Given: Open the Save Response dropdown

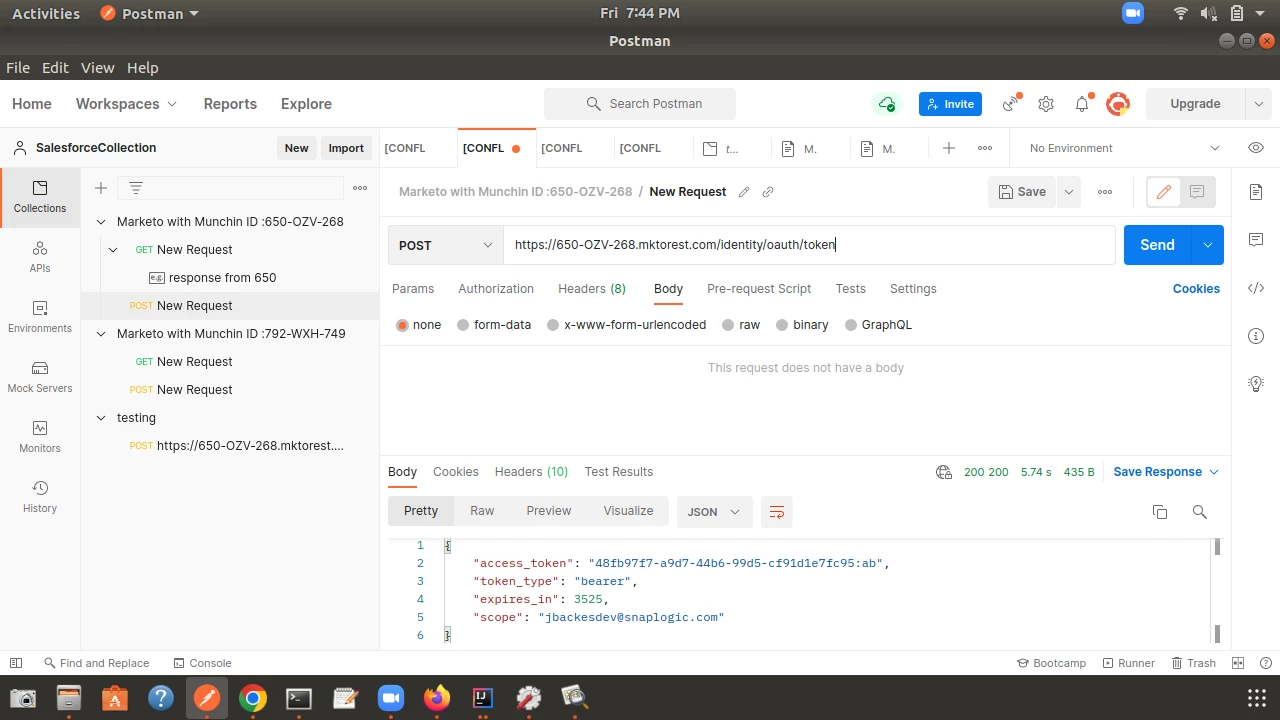Looking at the screenshot, I should (x=1166, y=472).
